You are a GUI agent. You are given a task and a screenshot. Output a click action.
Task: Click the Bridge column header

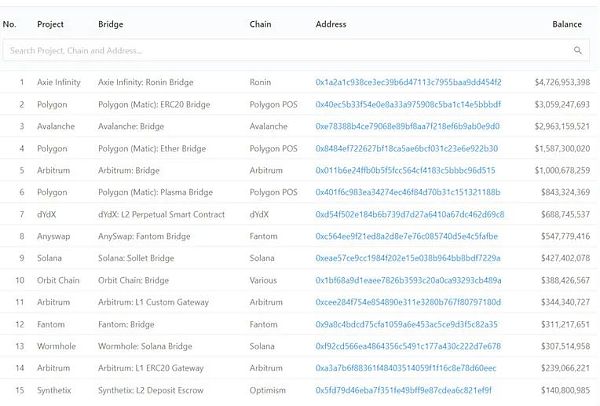click(110, 23)
